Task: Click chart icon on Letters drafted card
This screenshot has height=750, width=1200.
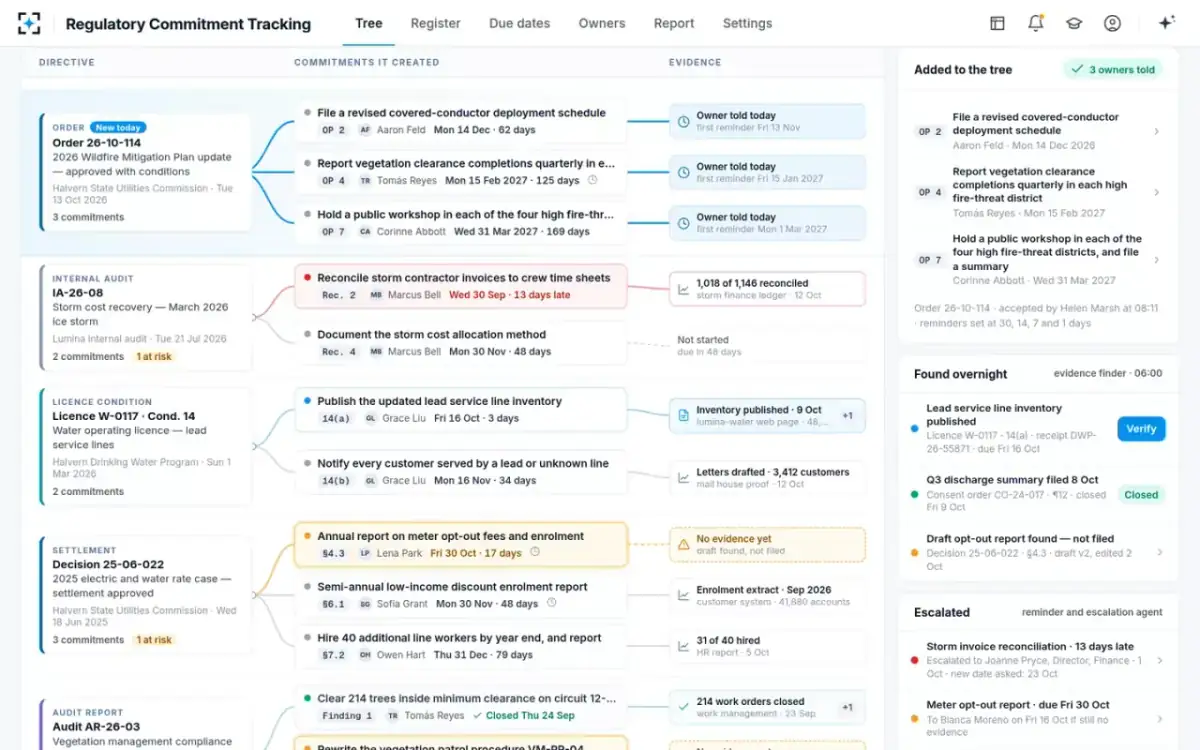Action: pyautogui.click(x=683, y=478)
